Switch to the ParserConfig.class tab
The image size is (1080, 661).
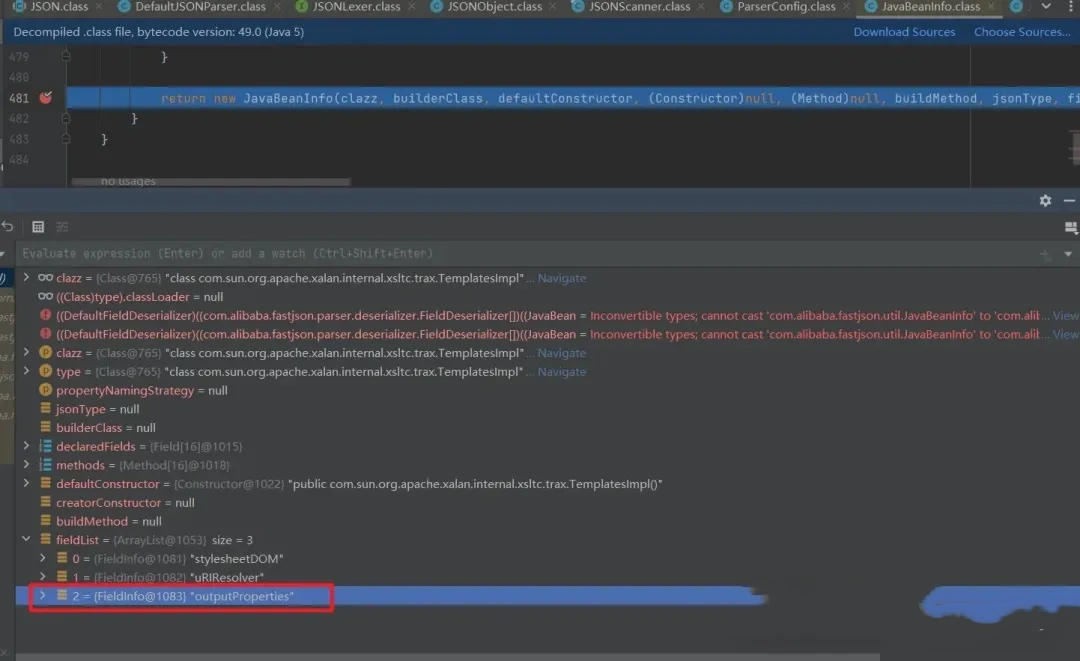coord(785,6)
